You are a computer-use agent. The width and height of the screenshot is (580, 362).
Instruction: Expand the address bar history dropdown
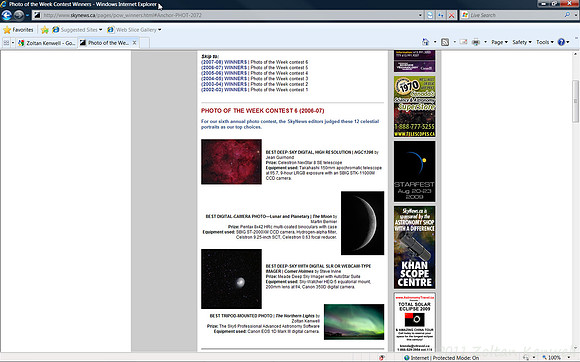click(x=420, y=15)
